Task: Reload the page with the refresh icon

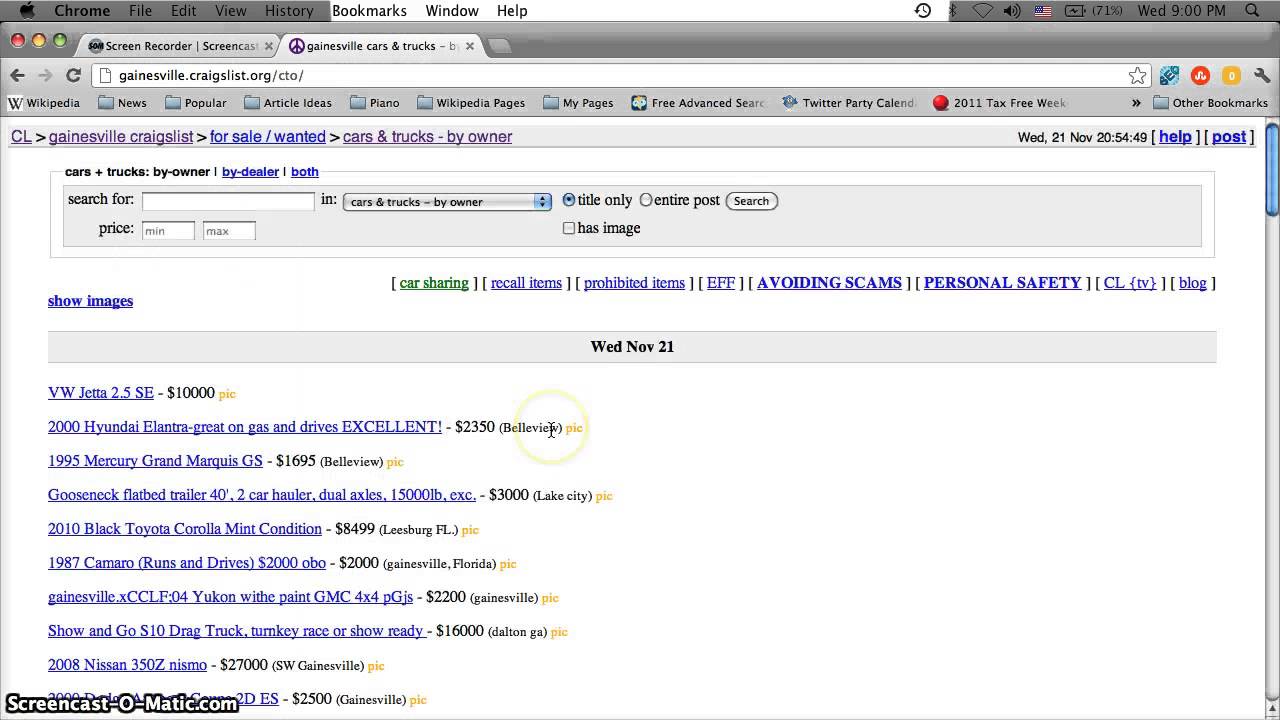Action: click(73, 75)
